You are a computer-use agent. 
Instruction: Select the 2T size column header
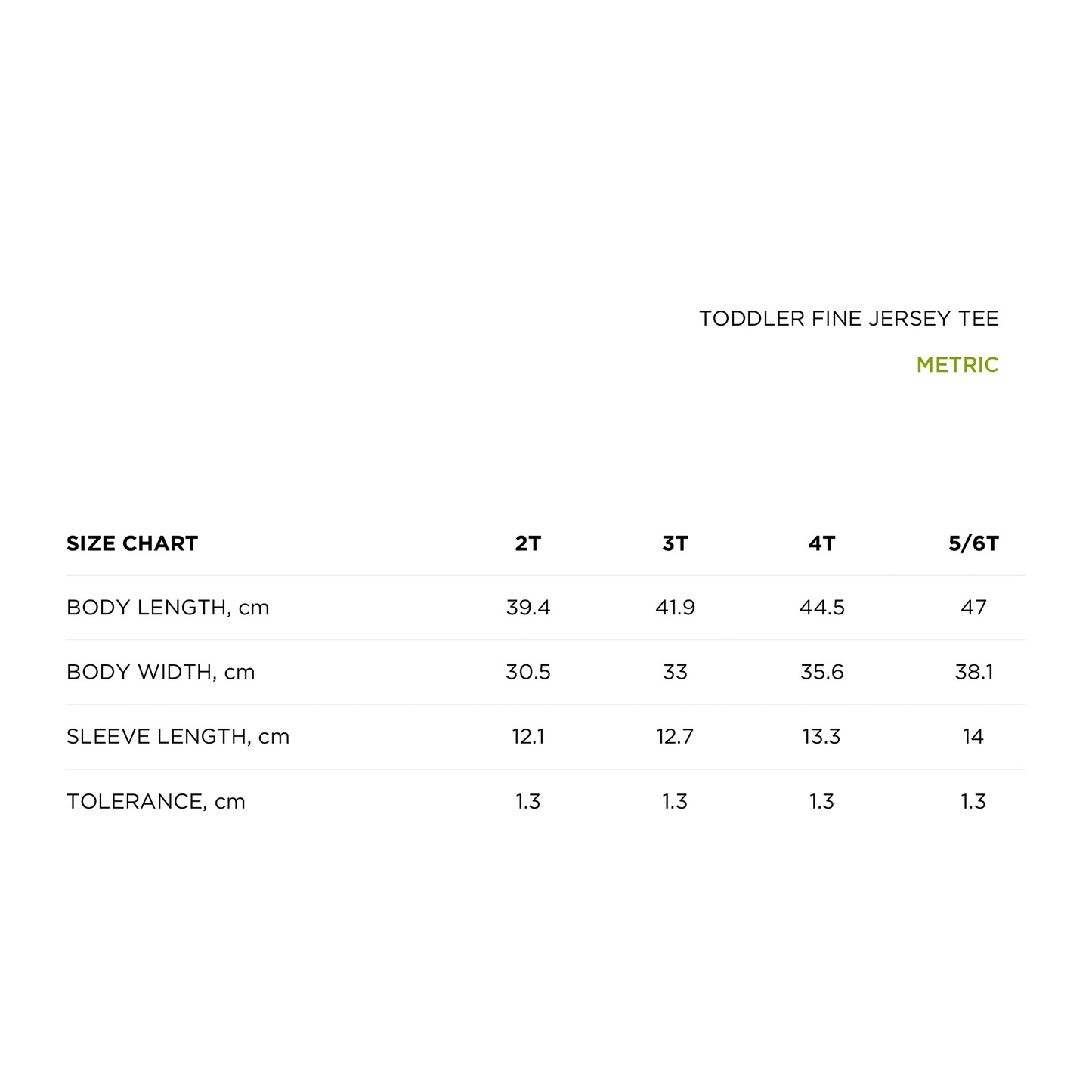[x=528, y=543]
